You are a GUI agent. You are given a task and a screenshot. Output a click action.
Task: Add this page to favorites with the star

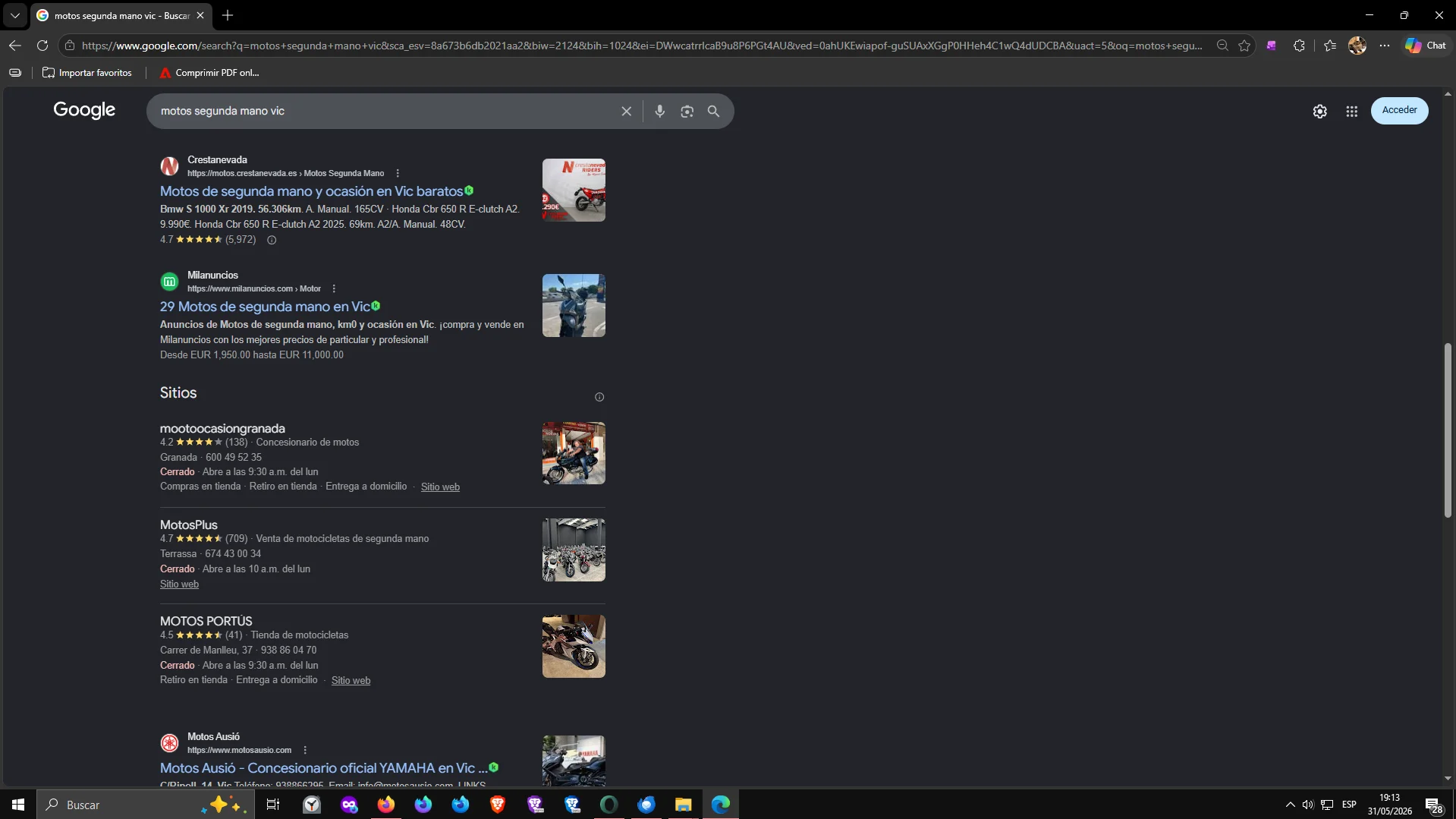pyautogui.click(x=1244, y=46)
